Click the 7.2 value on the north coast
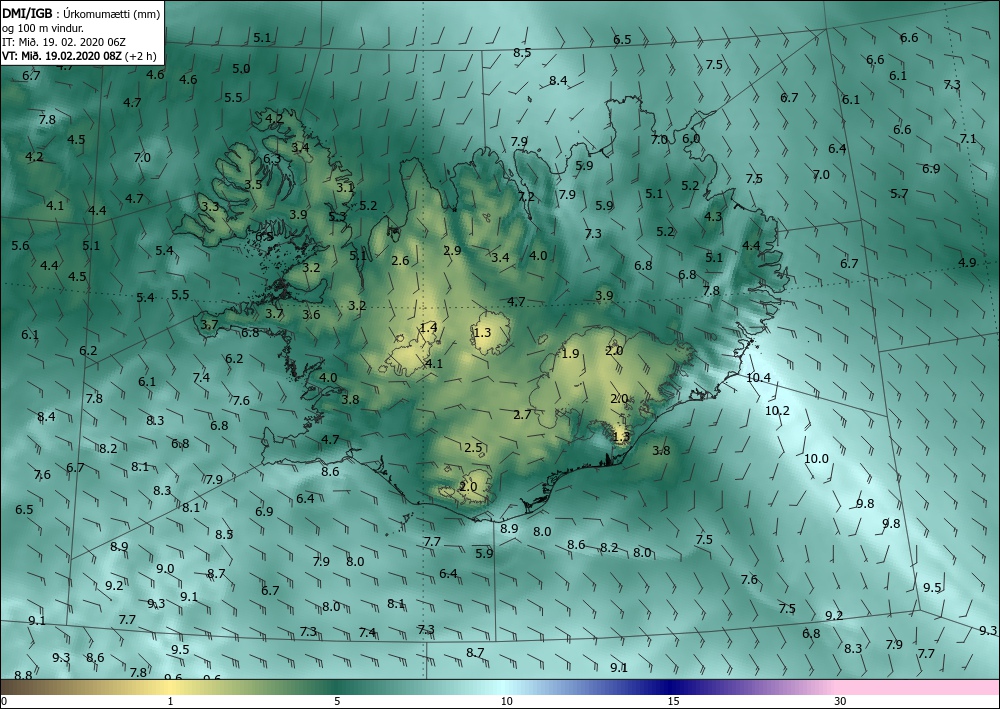 [526, 196]
